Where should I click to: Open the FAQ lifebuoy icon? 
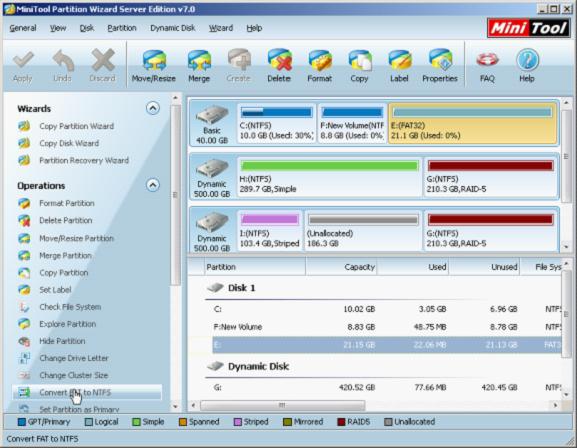487,60
